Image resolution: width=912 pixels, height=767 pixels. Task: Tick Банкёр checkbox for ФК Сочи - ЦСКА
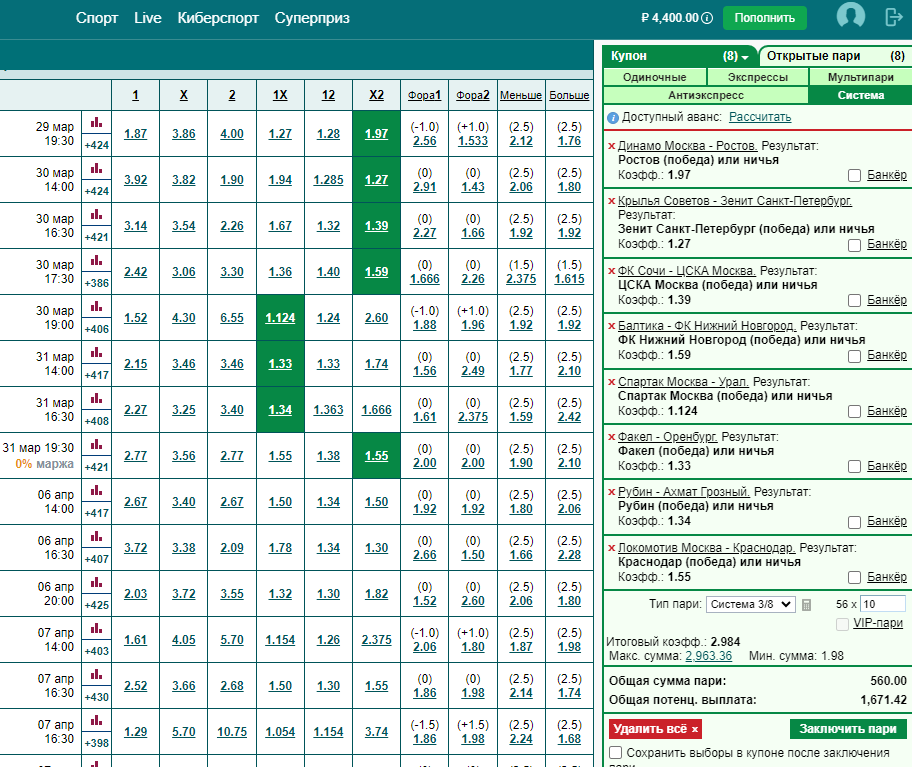point(854,301)
